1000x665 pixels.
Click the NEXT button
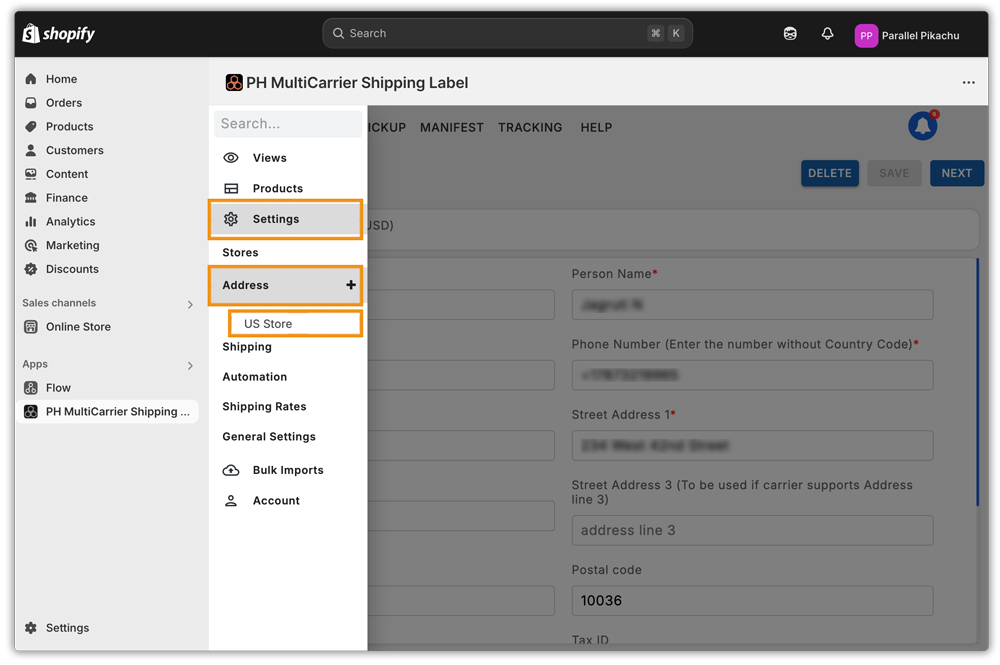click(x=957, y=173)
